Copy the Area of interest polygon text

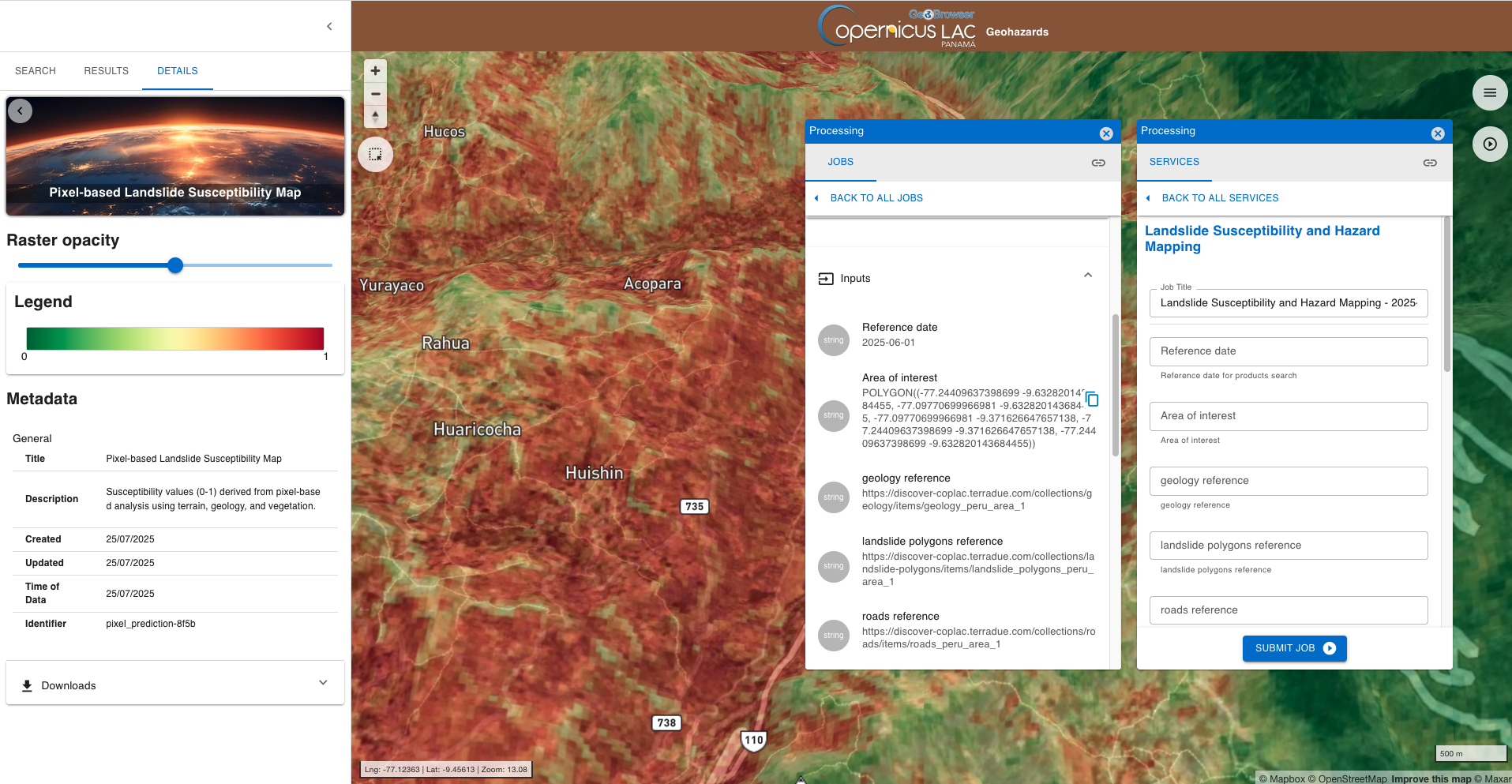(1092, 399)
